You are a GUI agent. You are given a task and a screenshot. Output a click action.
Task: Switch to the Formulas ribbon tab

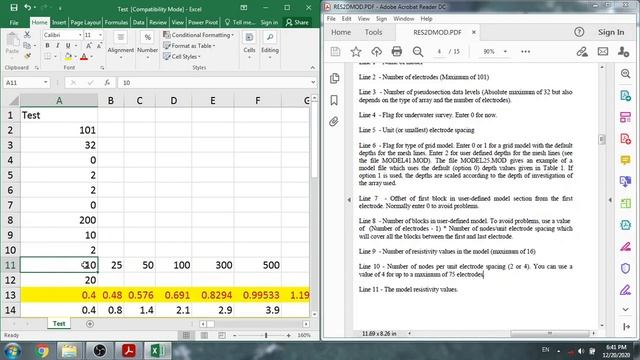(116, 22)
